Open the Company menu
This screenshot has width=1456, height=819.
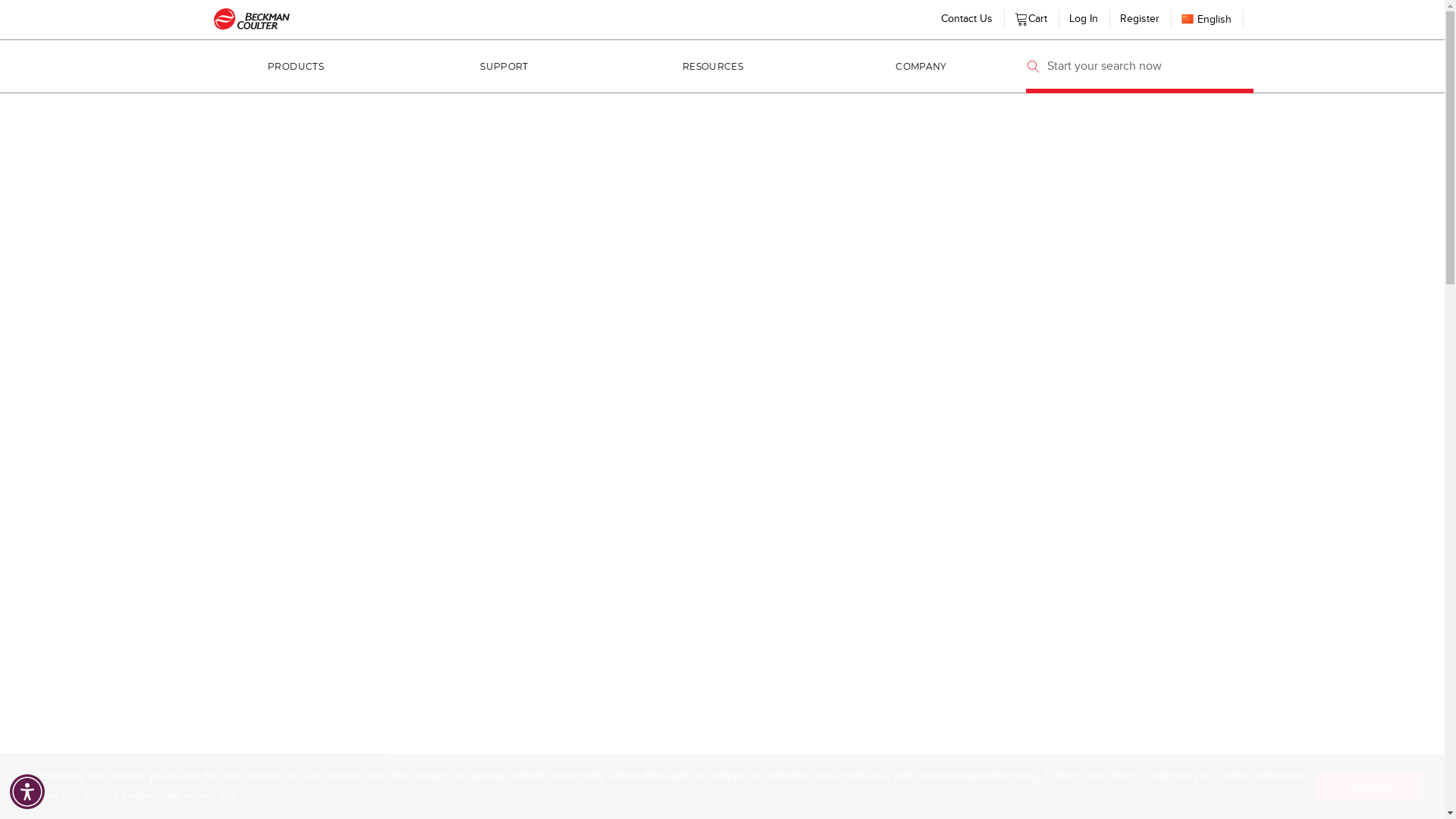coord(921,67)
